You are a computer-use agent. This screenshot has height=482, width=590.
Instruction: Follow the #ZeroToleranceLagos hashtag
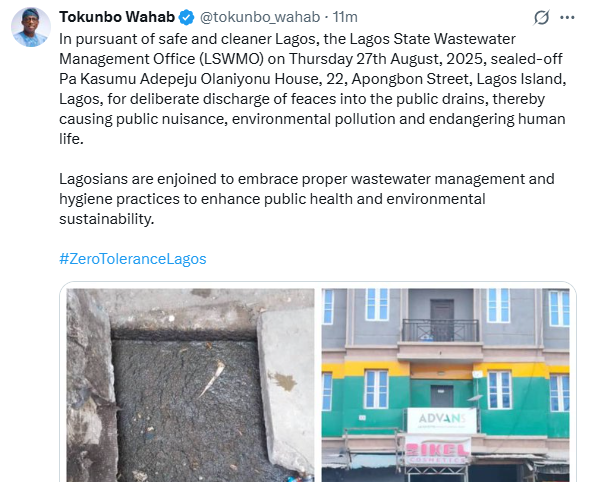[x=133, y=259]
